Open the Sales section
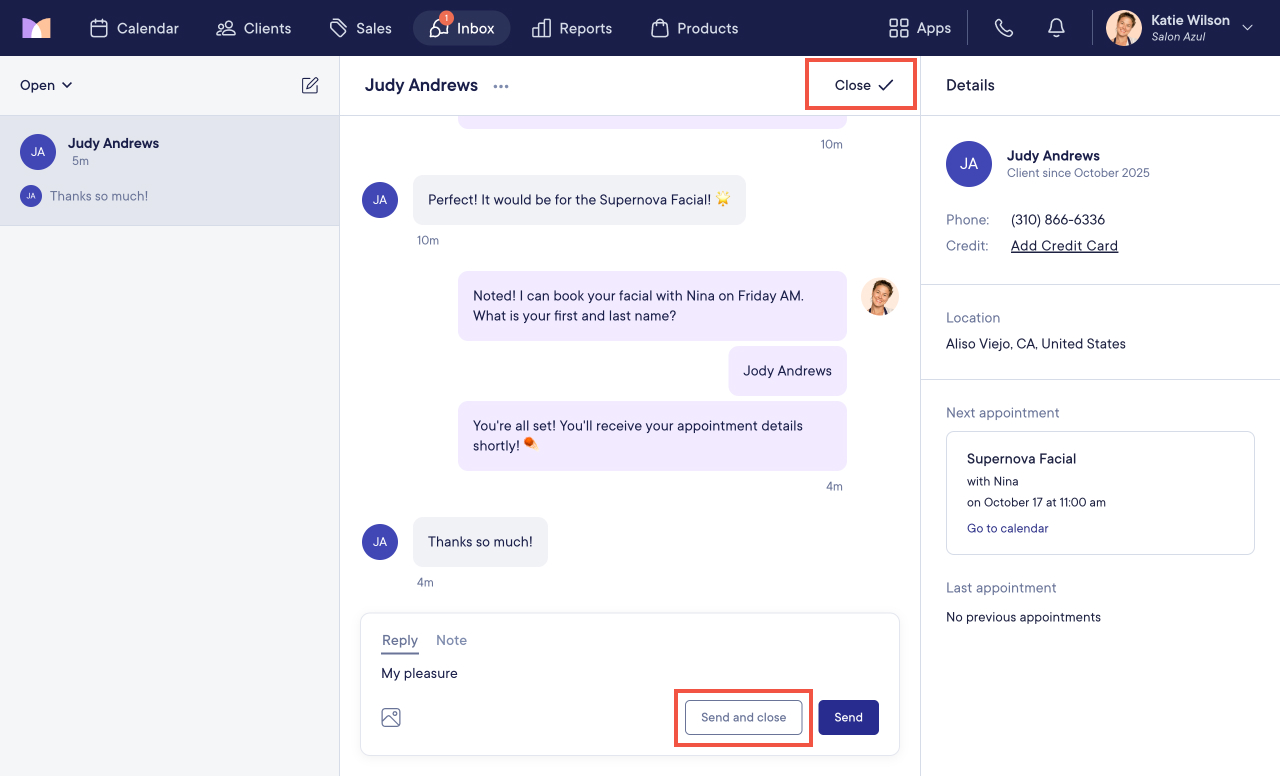 [x=361, y=28]
